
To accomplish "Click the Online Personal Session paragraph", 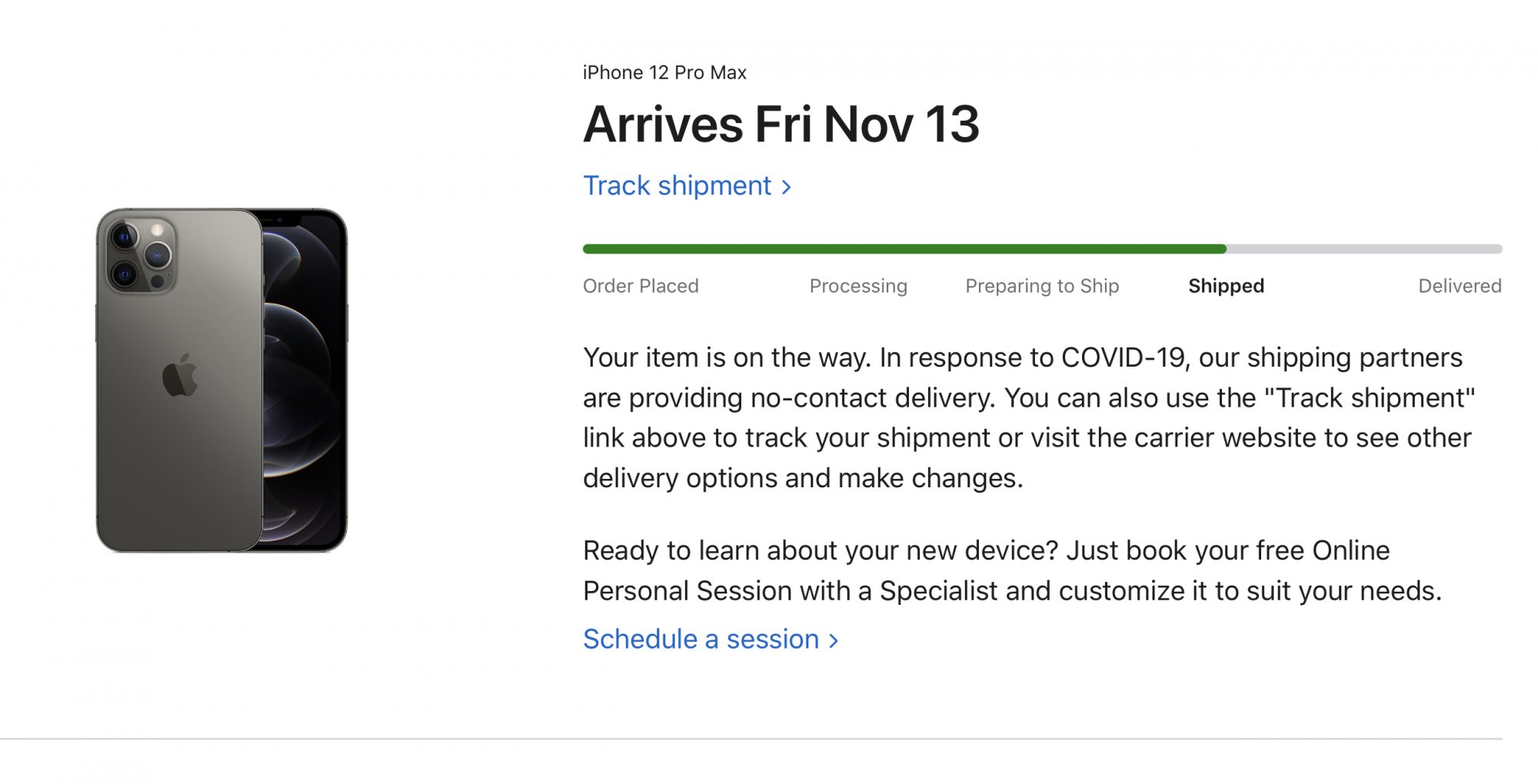I will 1012,570.
